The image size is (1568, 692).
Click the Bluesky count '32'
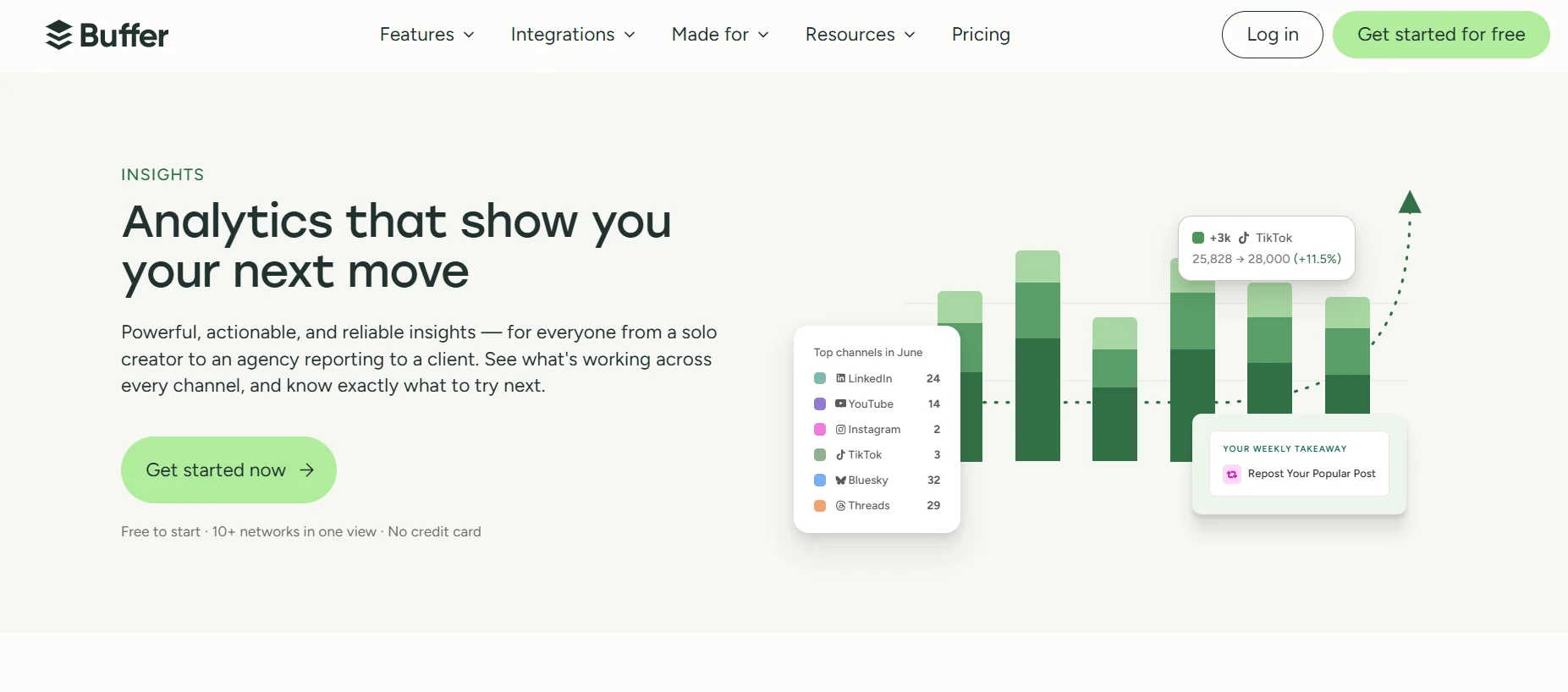[933, 480]
